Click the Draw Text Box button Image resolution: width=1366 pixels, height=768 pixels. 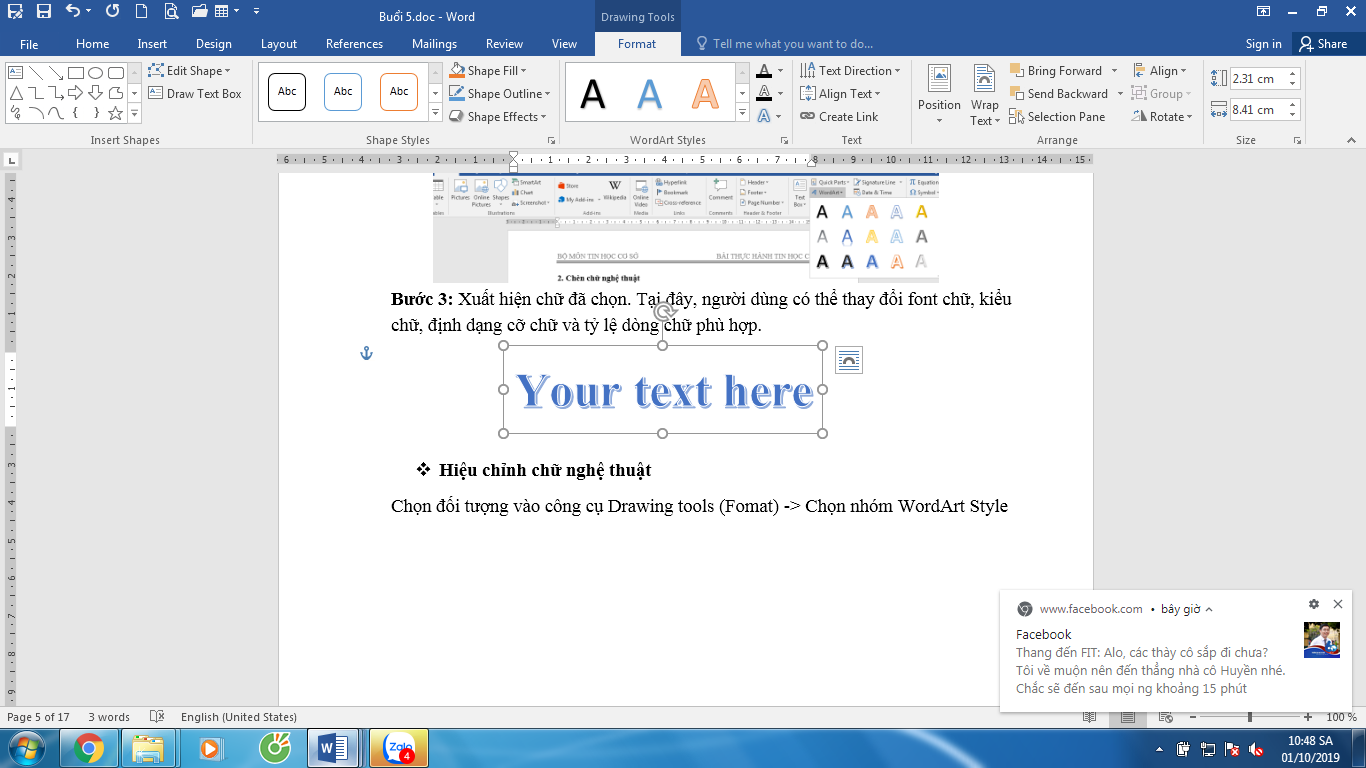(x=195, y=94)
